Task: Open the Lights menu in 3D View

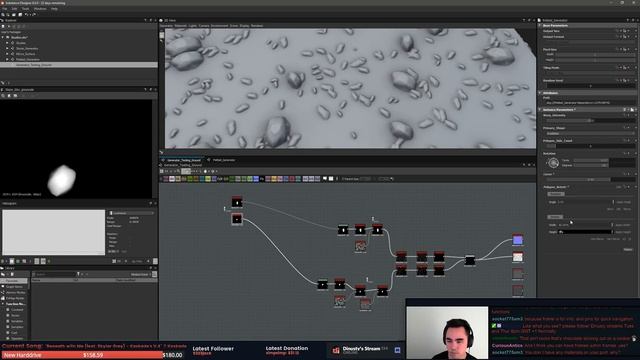Action: point(193,26)
